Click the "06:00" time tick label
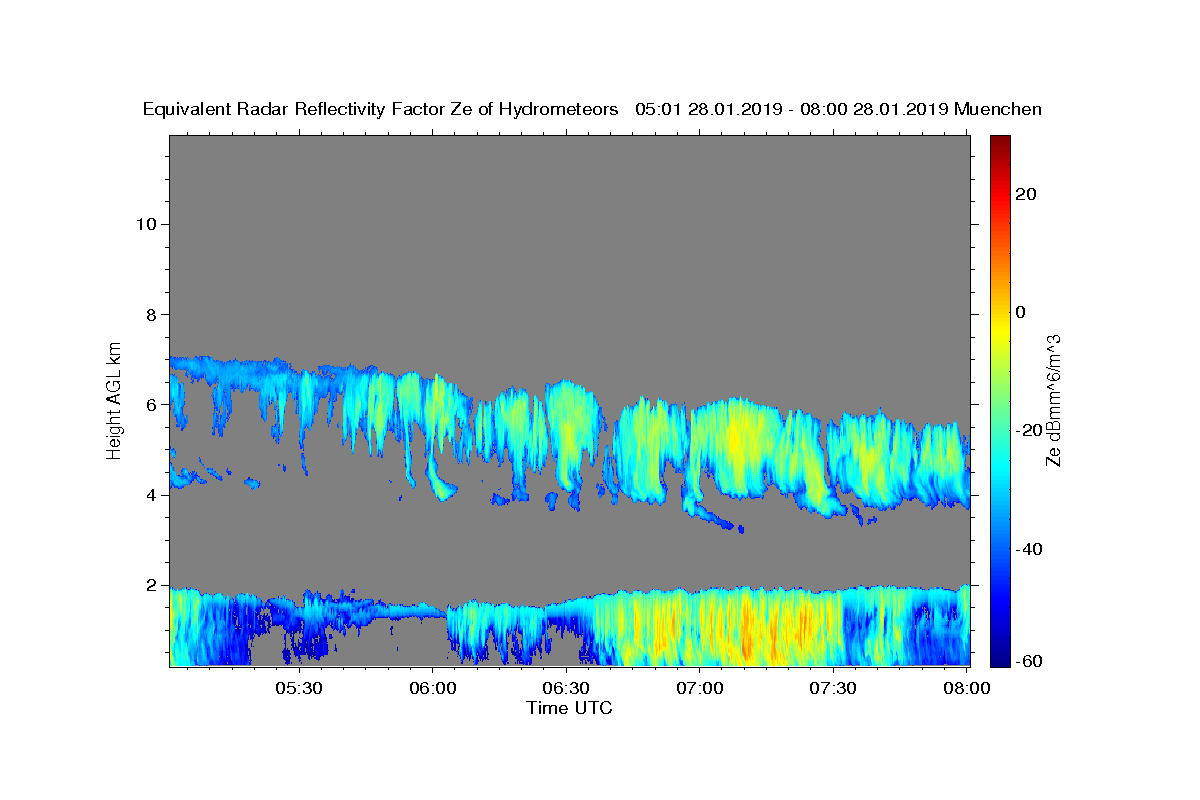This screenshot has height=800, width=1200. pyautogui.click(x=433, y=688)
